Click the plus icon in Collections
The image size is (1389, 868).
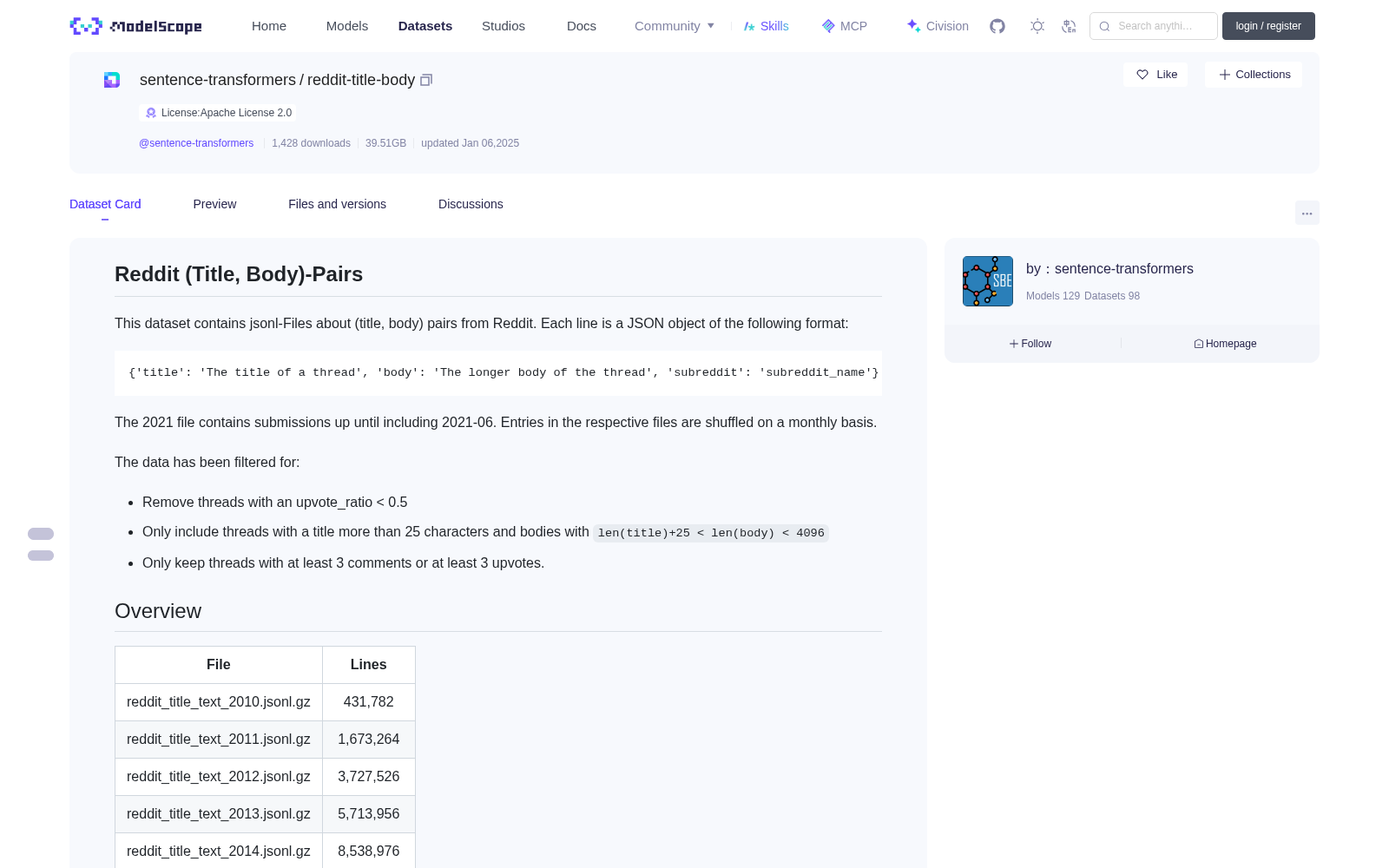click(x=1225, y=75)
